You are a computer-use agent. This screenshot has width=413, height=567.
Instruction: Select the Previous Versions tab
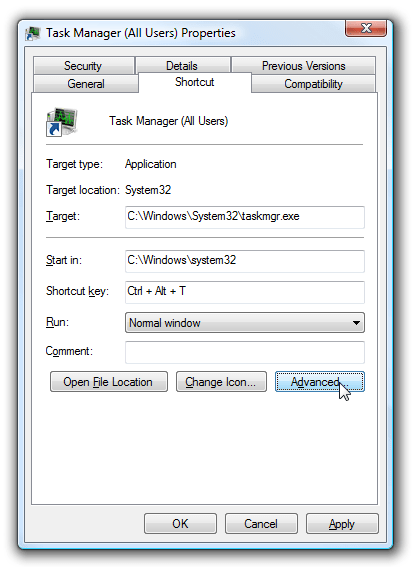coord(304,65)
